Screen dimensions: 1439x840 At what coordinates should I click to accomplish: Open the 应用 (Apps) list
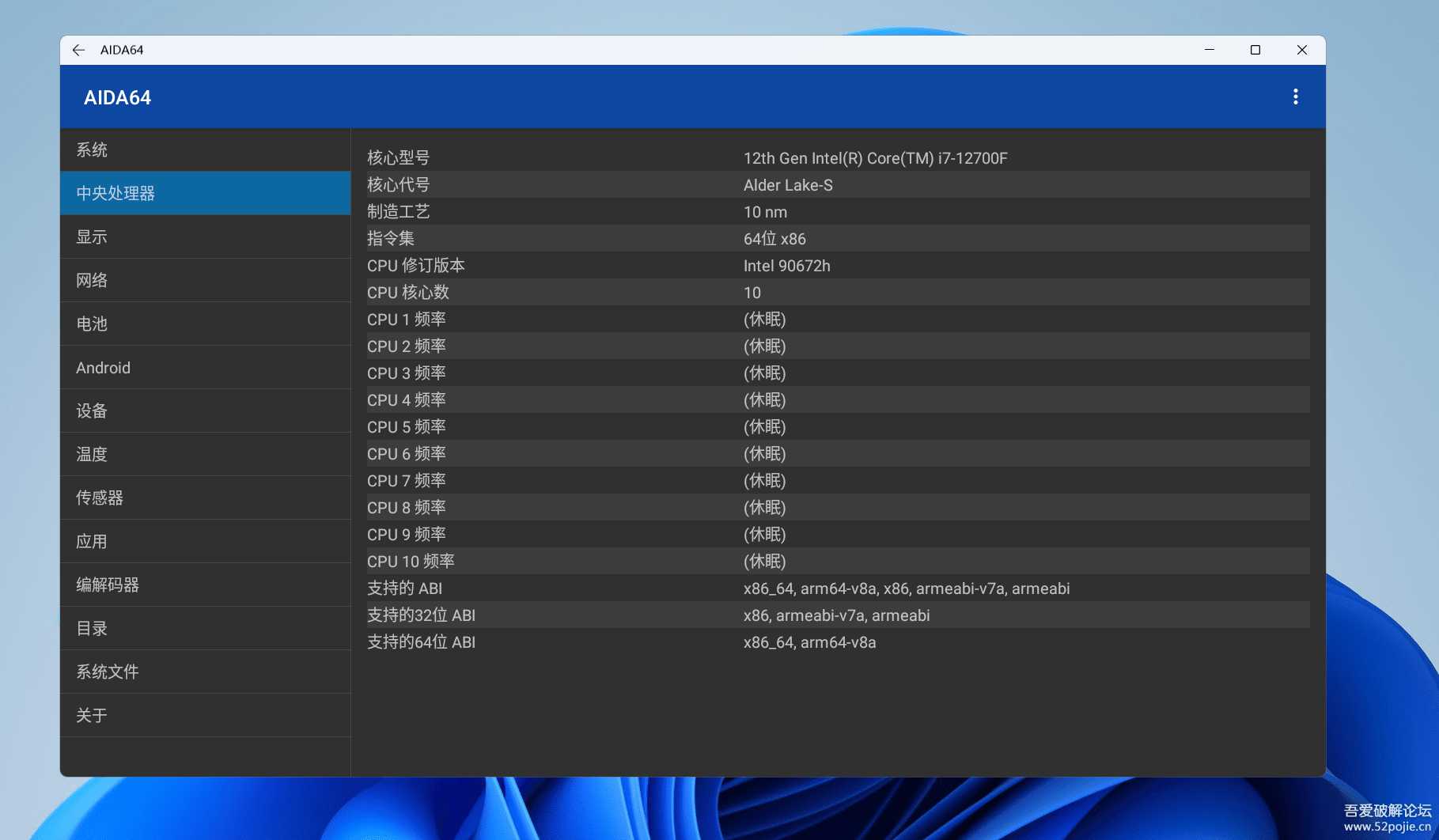pyautogui.click(x=90, y=541)
